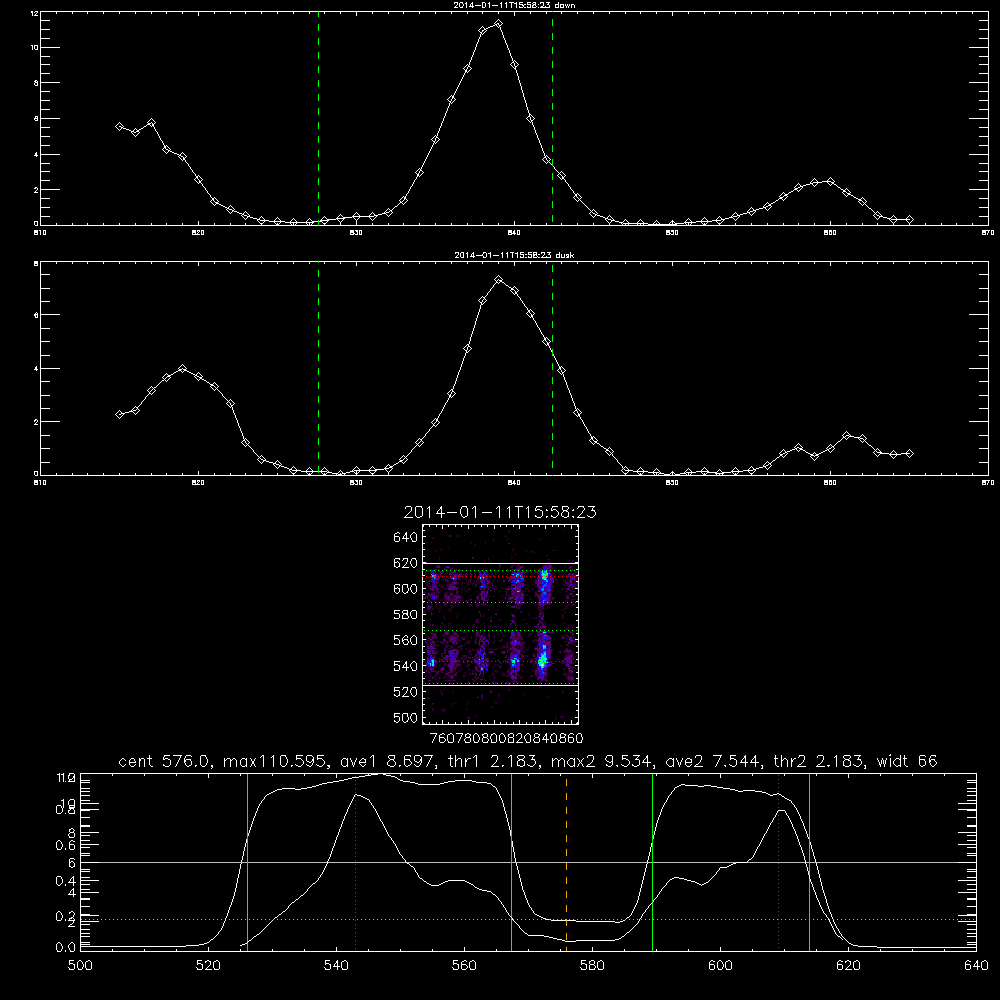The image size is (1000, 1000).
Task: Click the '500' x-axis label of the bottom plot
Action: (80, 965)
